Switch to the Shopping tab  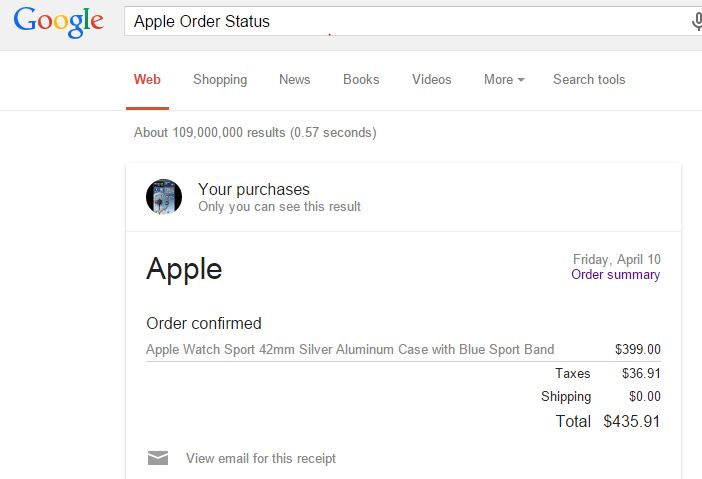pyautogui.click(x=220, y=80)
